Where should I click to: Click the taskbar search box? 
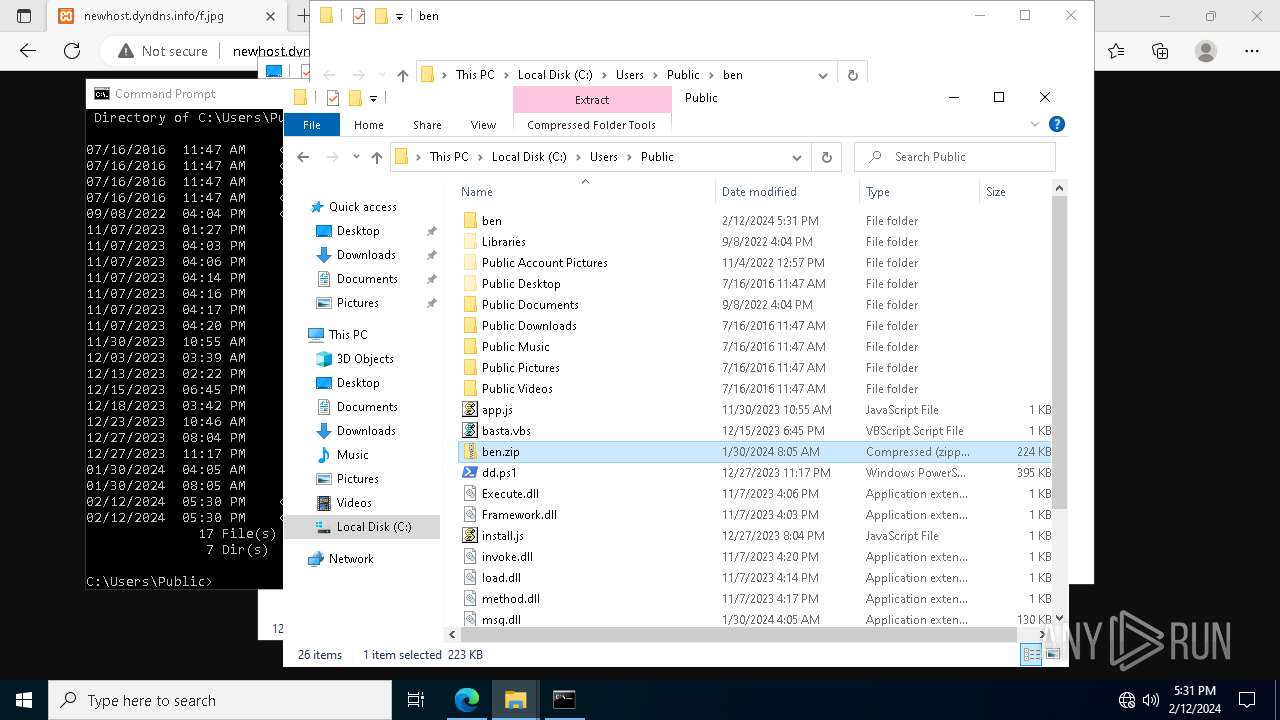pos(220,700)
